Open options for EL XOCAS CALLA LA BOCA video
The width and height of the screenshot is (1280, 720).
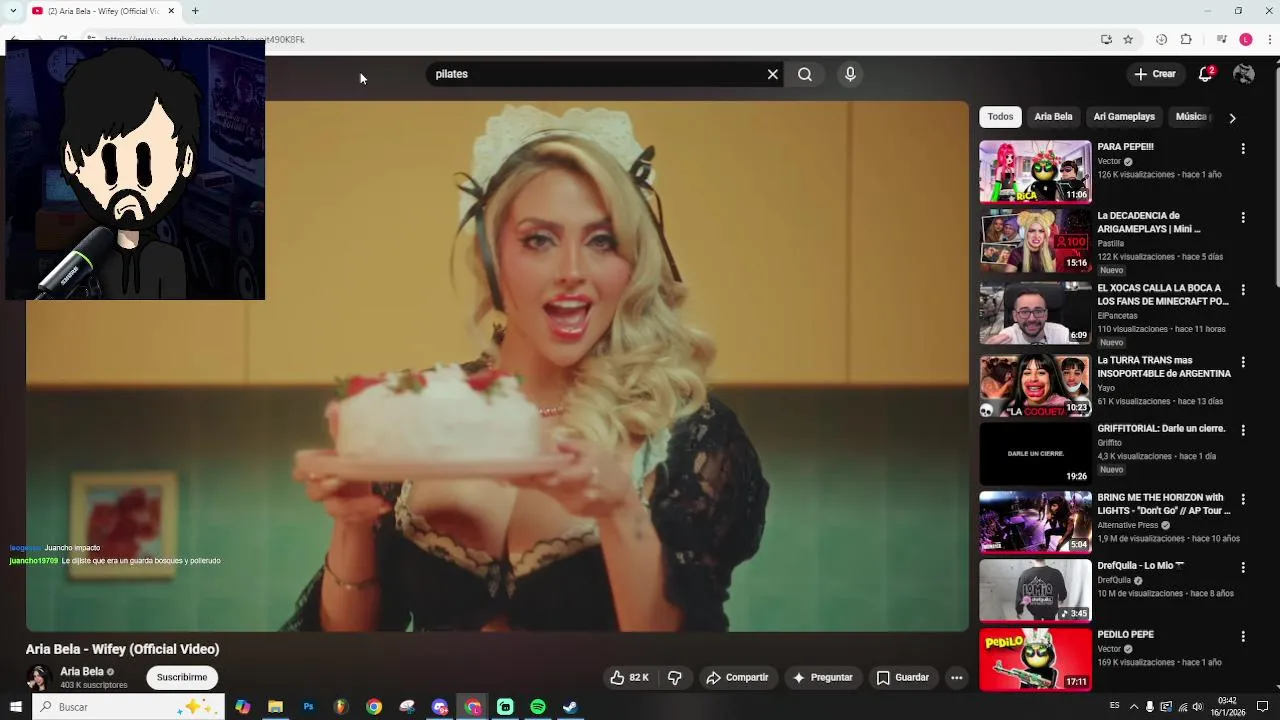1243,290
